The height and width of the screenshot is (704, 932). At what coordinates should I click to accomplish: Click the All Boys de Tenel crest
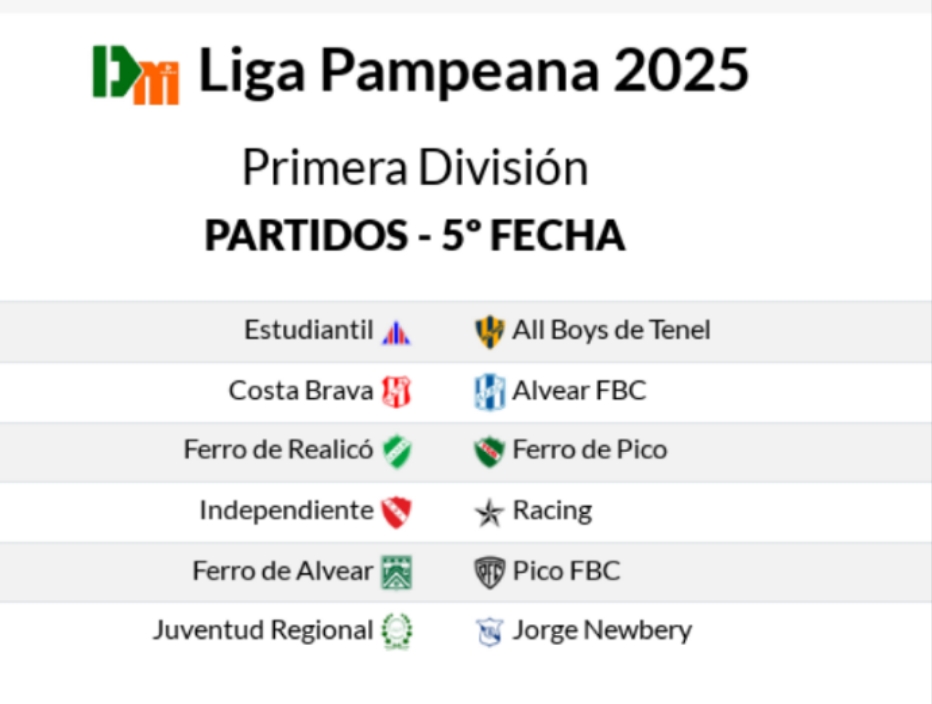point(489,332)
